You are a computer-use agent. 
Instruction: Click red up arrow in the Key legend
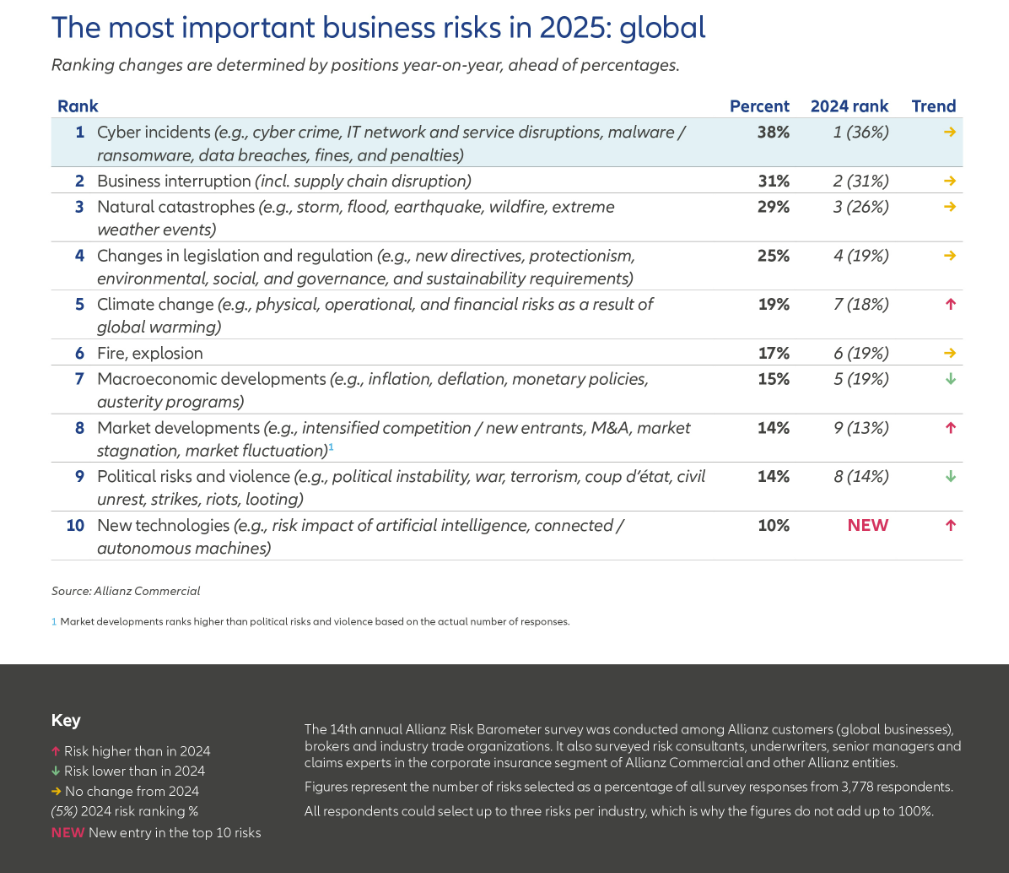[56, 751]
